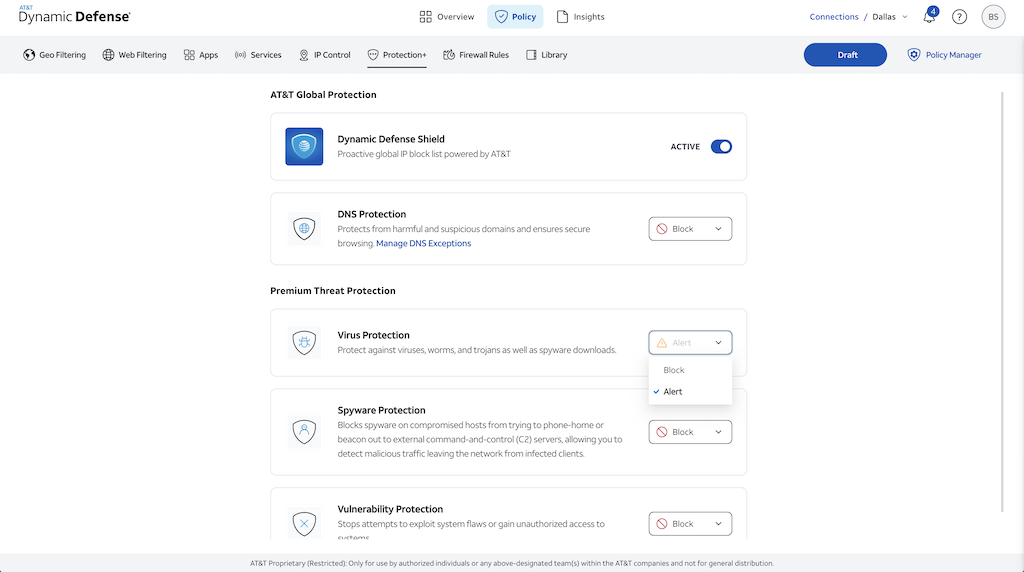Open the Web Filtering section
Viewport: 1024px width, 572px height.
(135, 55)
